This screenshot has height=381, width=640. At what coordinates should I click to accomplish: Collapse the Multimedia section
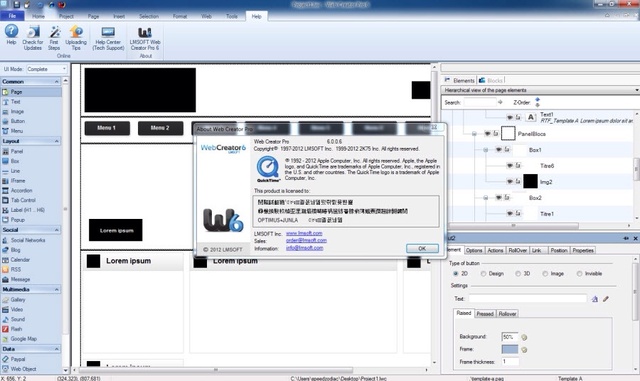tap(56, 290)
